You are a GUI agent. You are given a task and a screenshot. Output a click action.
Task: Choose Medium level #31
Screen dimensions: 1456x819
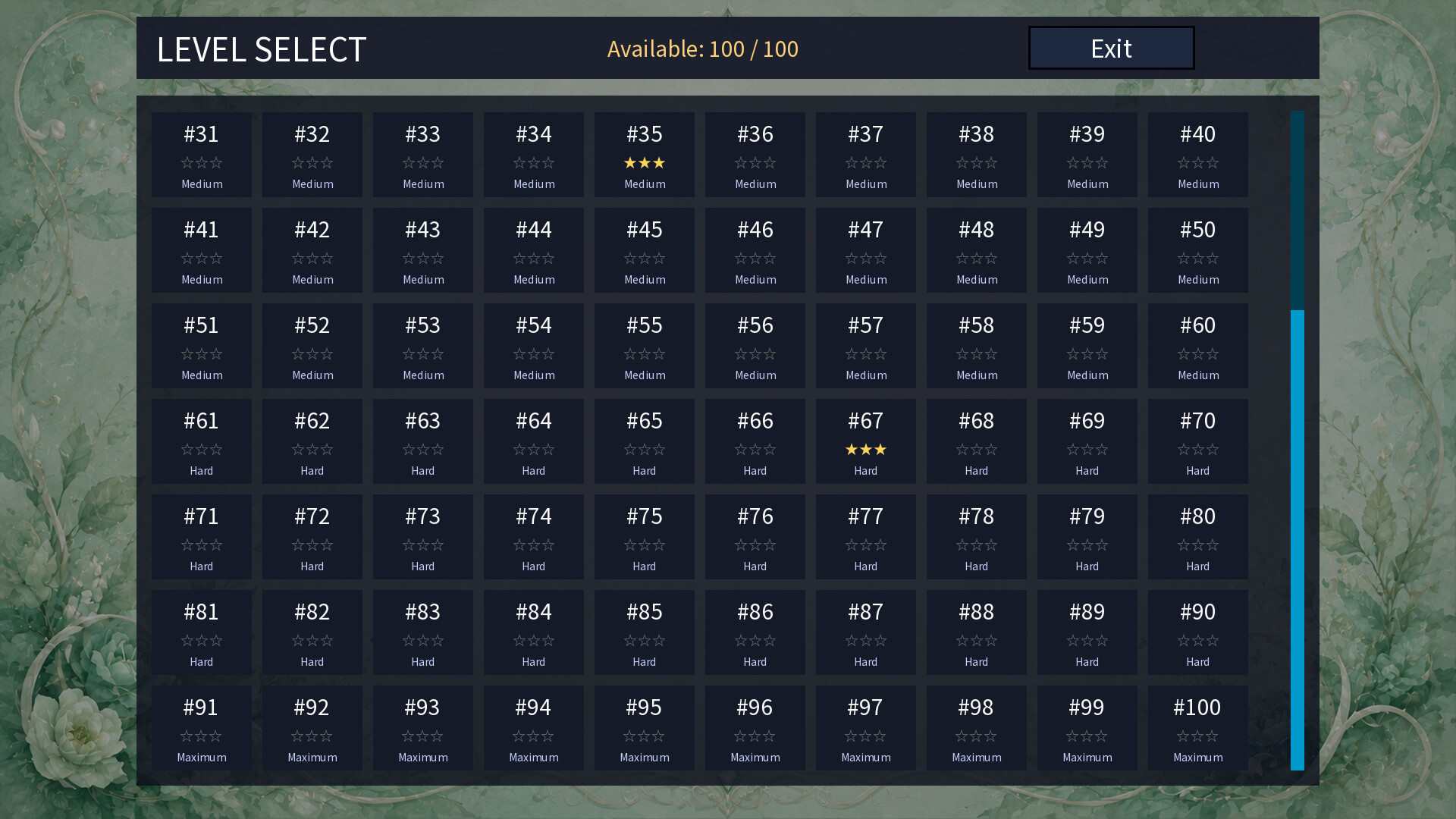[x=202, y=155]
